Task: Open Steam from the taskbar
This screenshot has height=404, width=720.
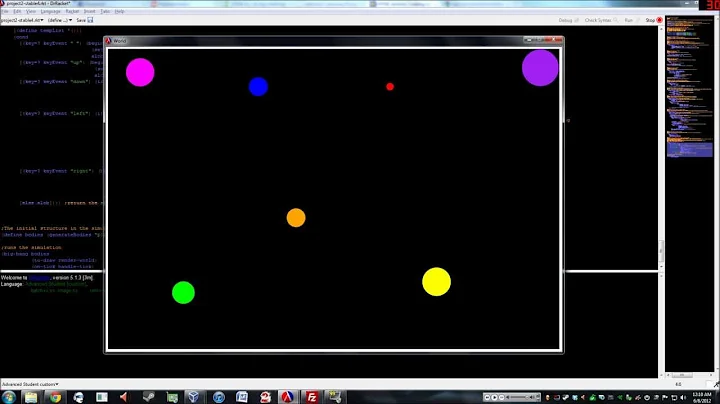Action: tap(148, 397)
